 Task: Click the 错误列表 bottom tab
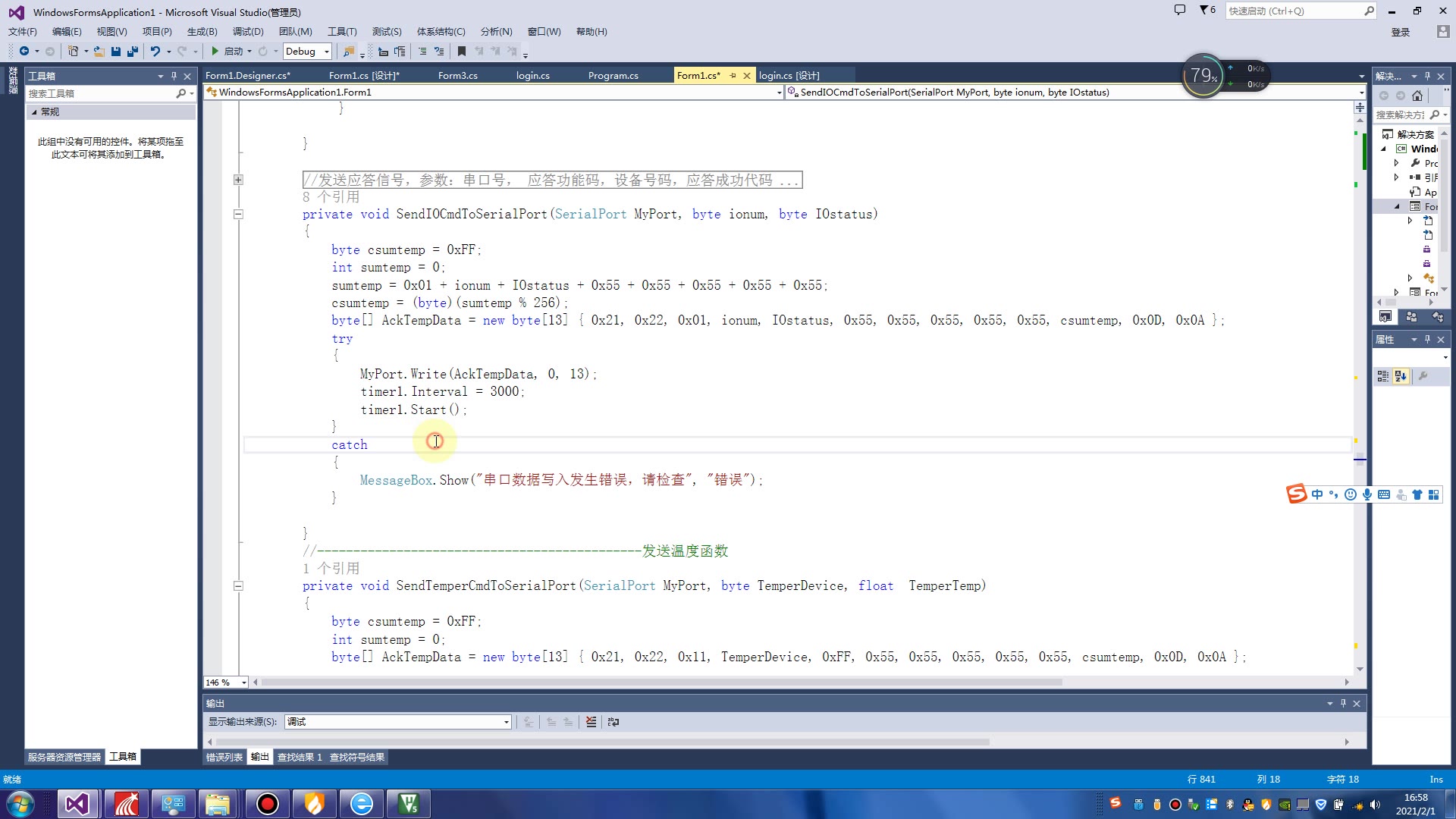(x=223, y=757)
